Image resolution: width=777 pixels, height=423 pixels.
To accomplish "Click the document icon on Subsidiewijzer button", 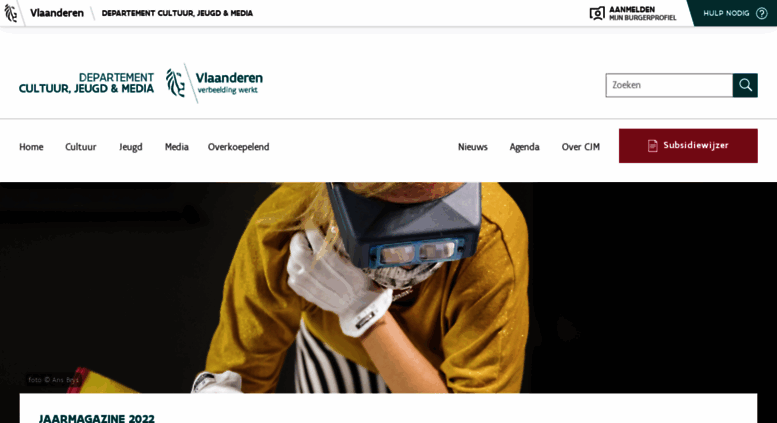I will coord(653,146).
